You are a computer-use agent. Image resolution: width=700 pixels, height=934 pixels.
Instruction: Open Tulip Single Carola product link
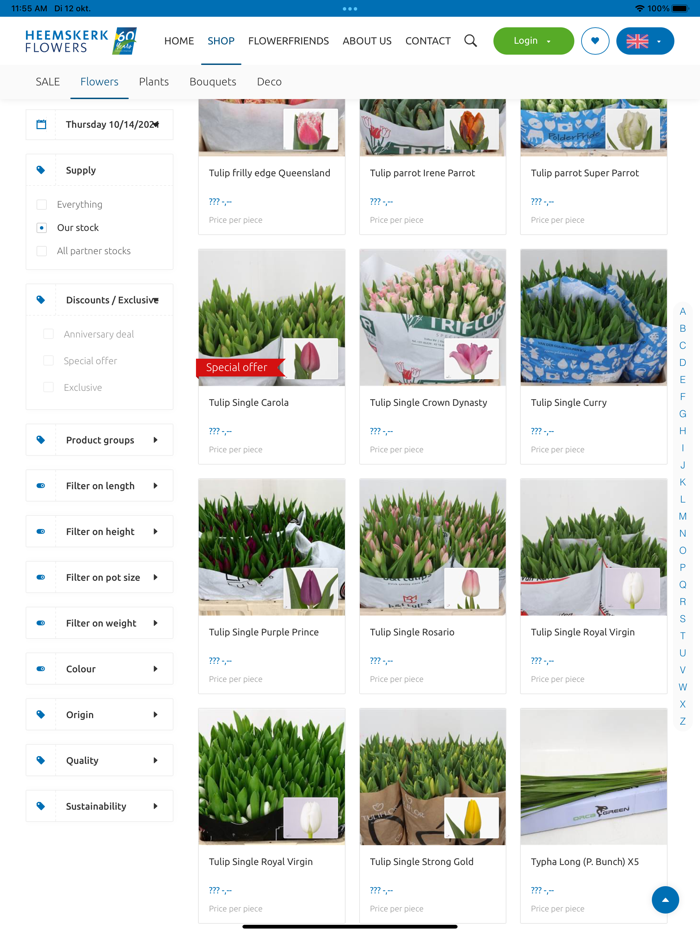248,403
